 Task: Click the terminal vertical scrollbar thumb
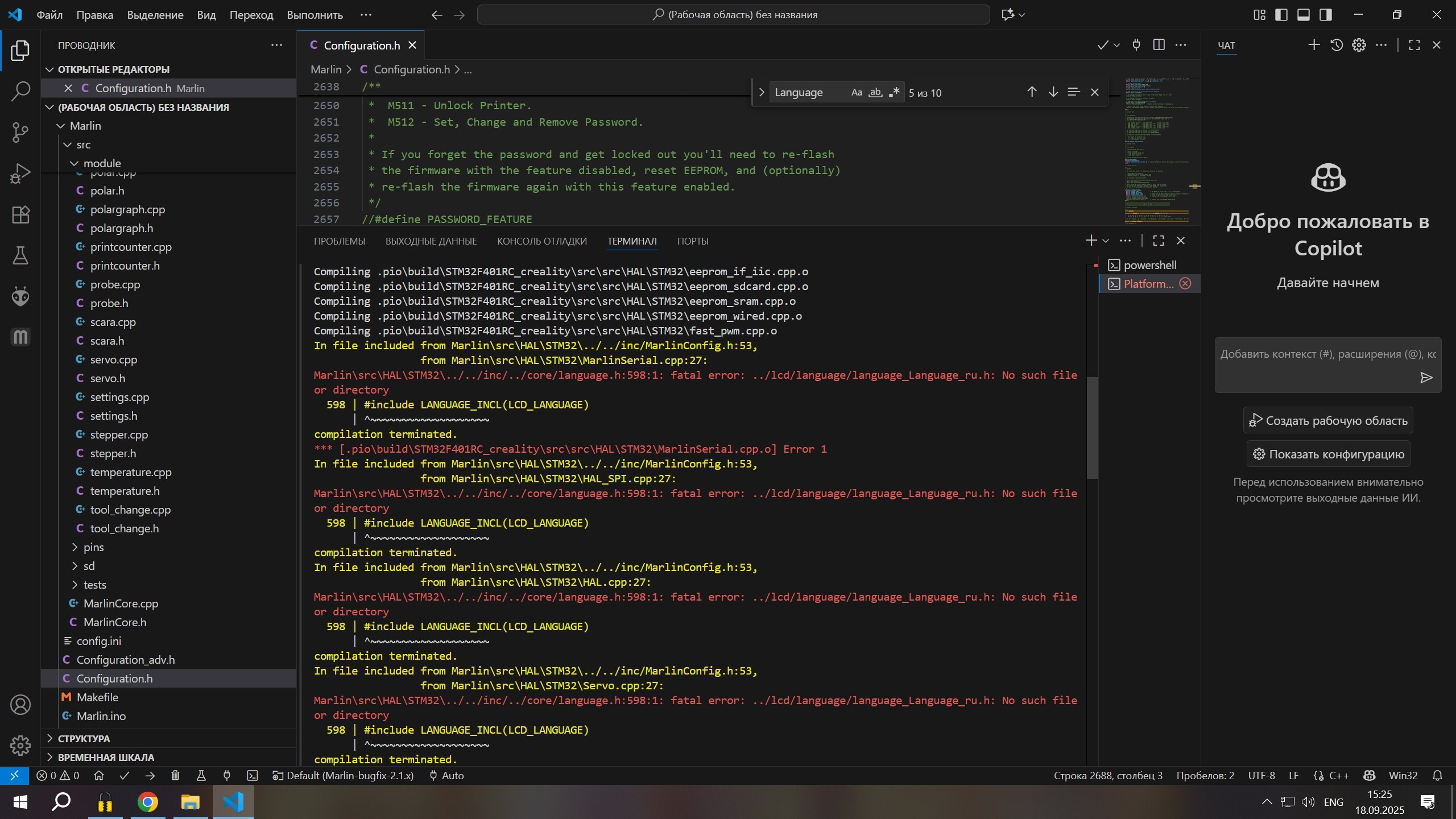pyautogui.click(x=1092, y=427)
